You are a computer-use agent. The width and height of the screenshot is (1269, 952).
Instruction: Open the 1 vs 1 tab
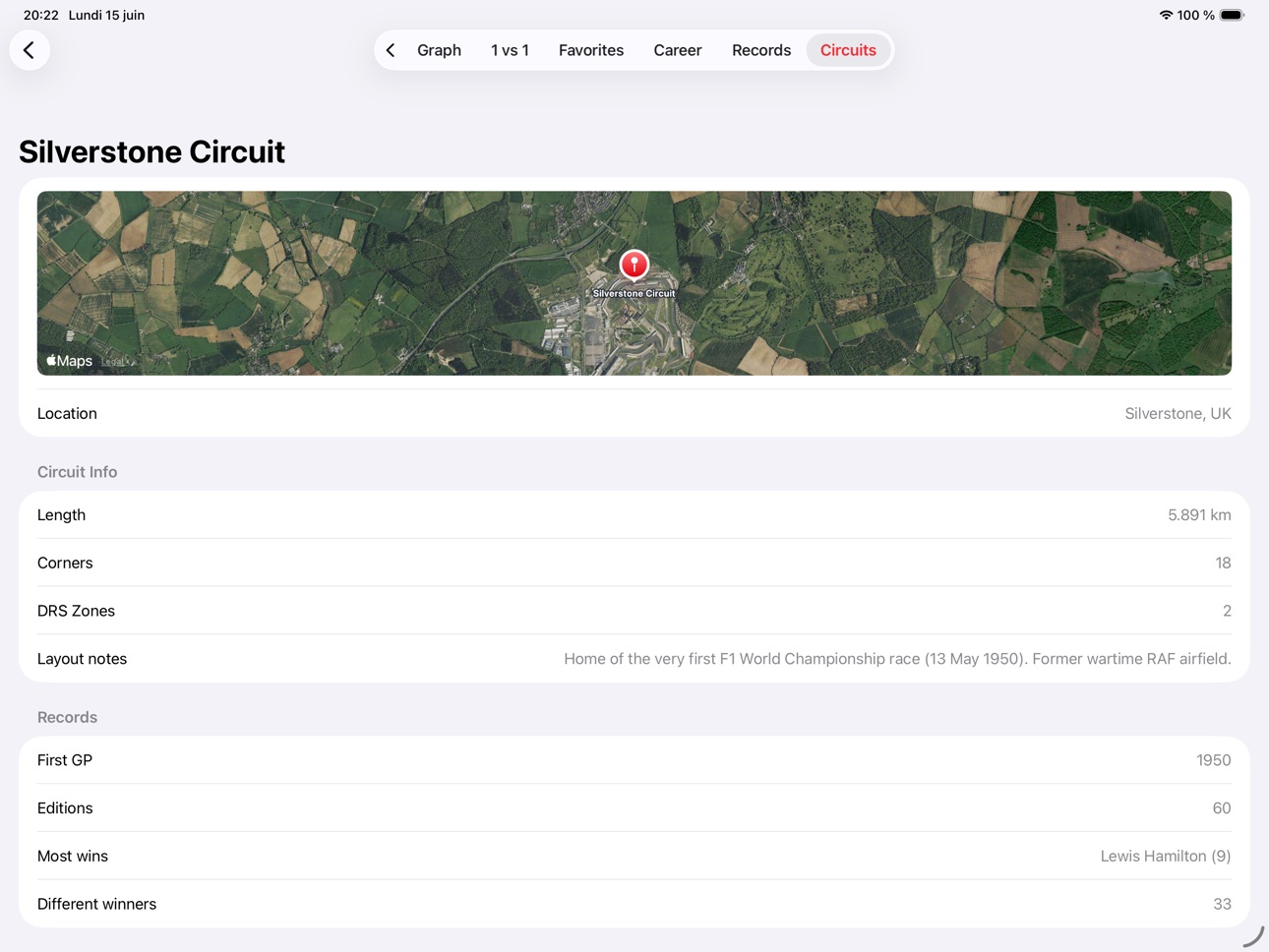point(510,50)
